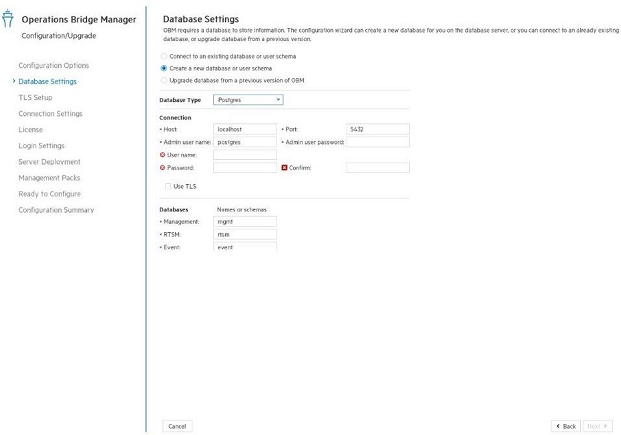Click the RTSM database name field
621x435 pixels.
coord(245,234)
